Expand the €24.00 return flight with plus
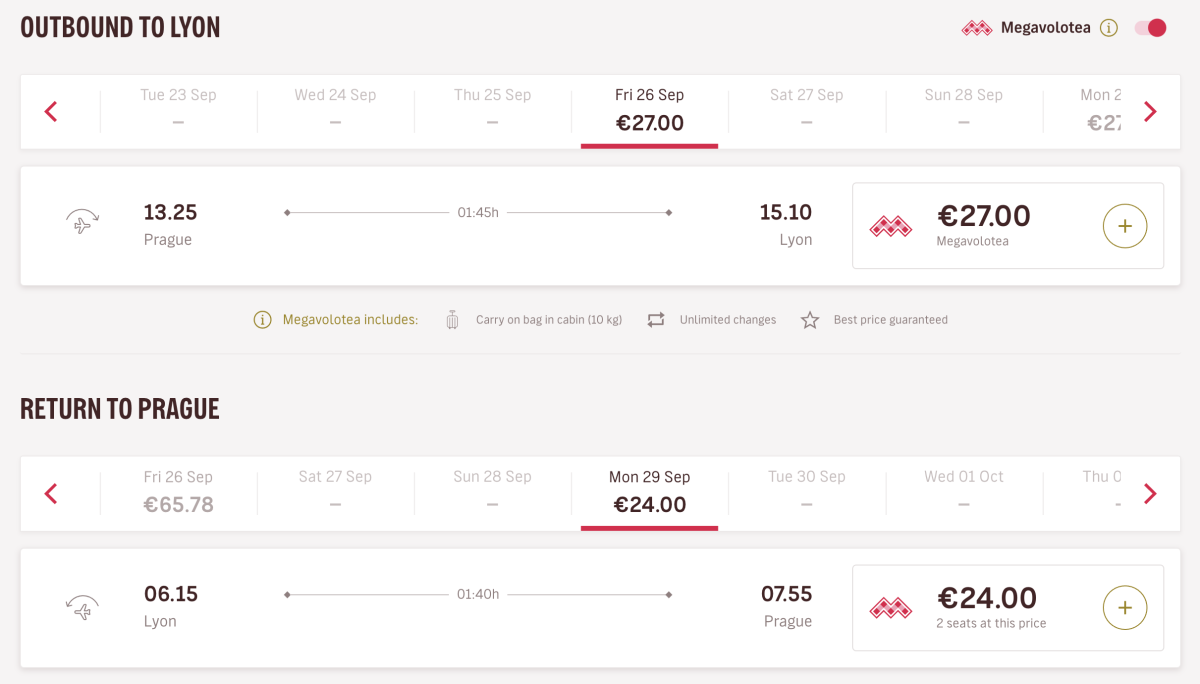This screenshot has height=684, width=1200. point(1124,607)
